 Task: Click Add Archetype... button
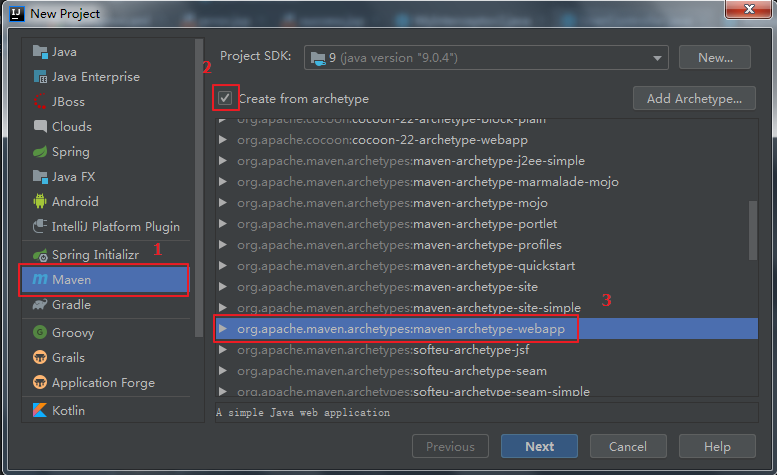(694, 98)
